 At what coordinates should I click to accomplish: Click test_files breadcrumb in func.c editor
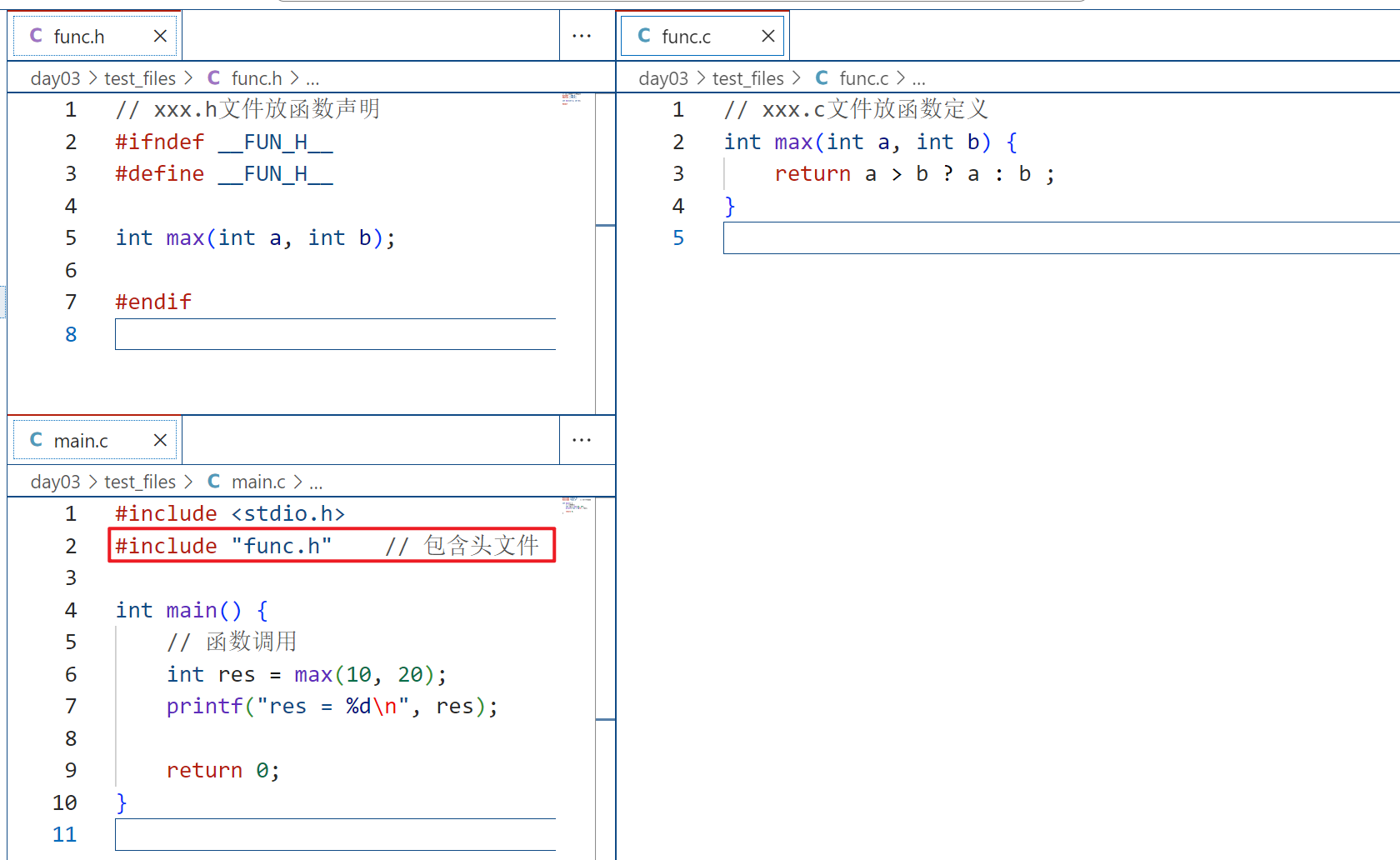[748, 78]
